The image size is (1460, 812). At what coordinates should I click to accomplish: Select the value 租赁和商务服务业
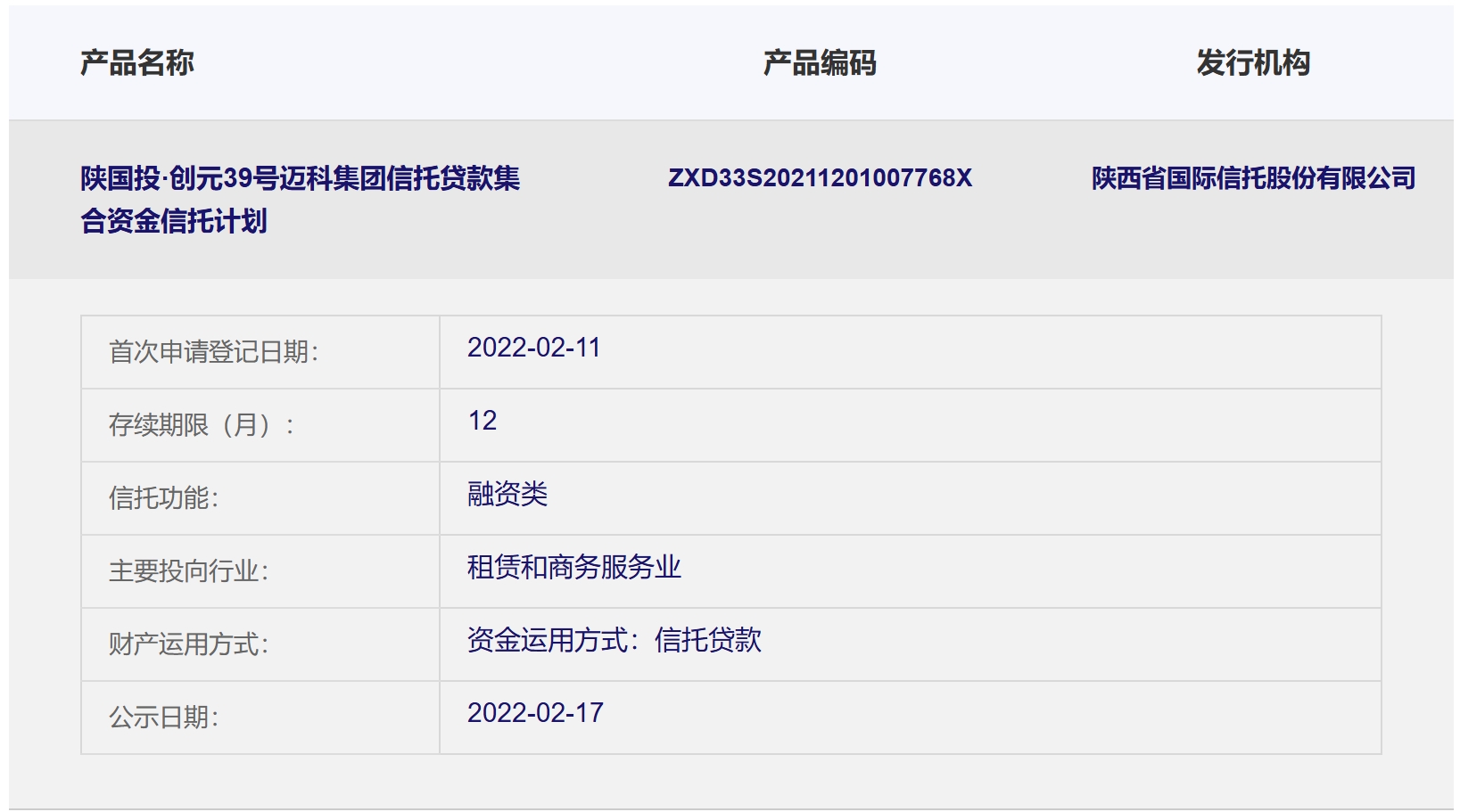[574, 567]
